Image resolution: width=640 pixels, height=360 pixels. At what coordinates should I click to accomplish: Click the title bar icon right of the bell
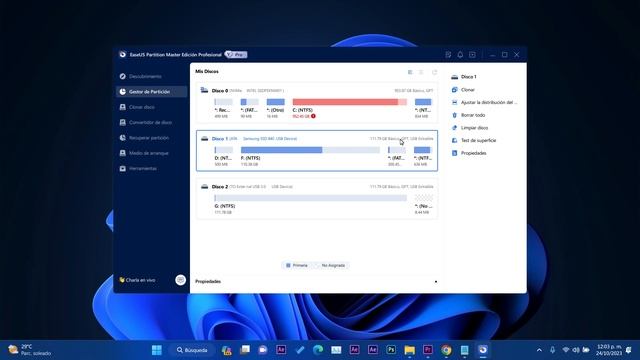pos(472,55)
